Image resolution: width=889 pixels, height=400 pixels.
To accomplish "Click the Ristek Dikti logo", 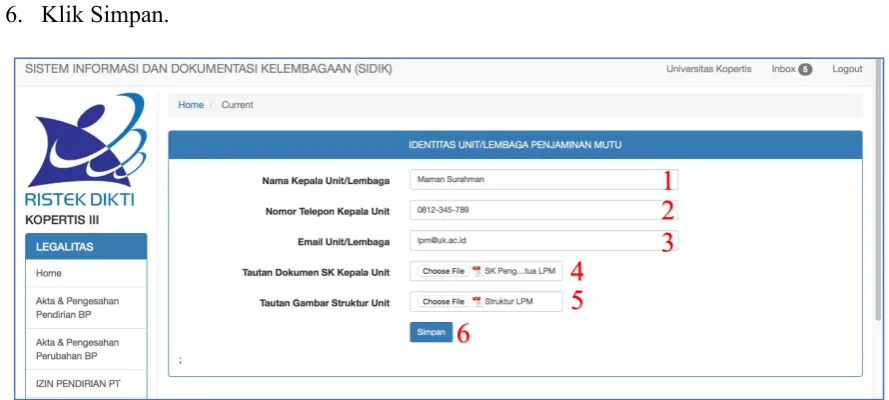I will (x=86, y=150).
